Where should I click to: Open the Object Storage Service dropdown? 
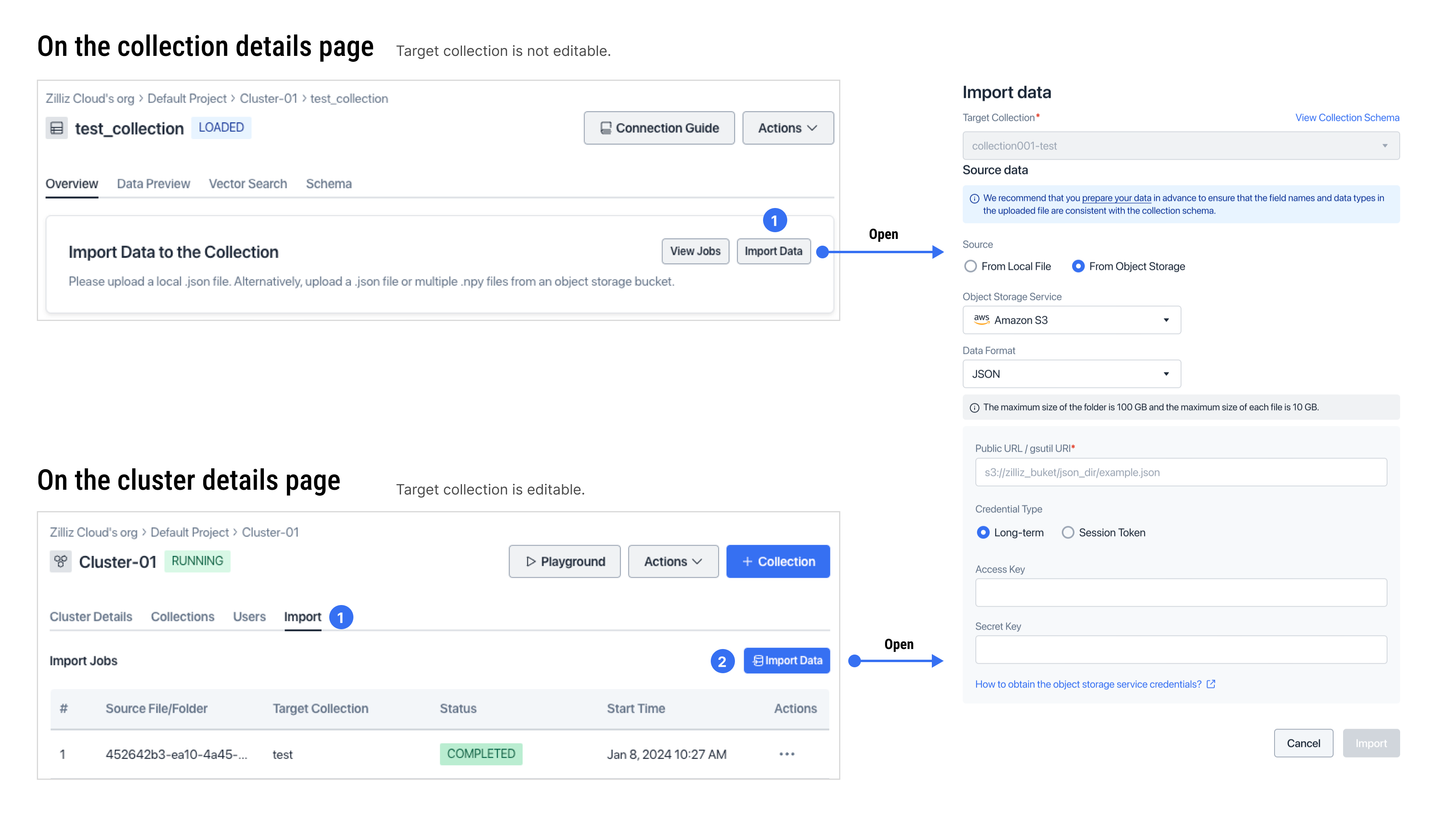click(x=1072, y=320)
